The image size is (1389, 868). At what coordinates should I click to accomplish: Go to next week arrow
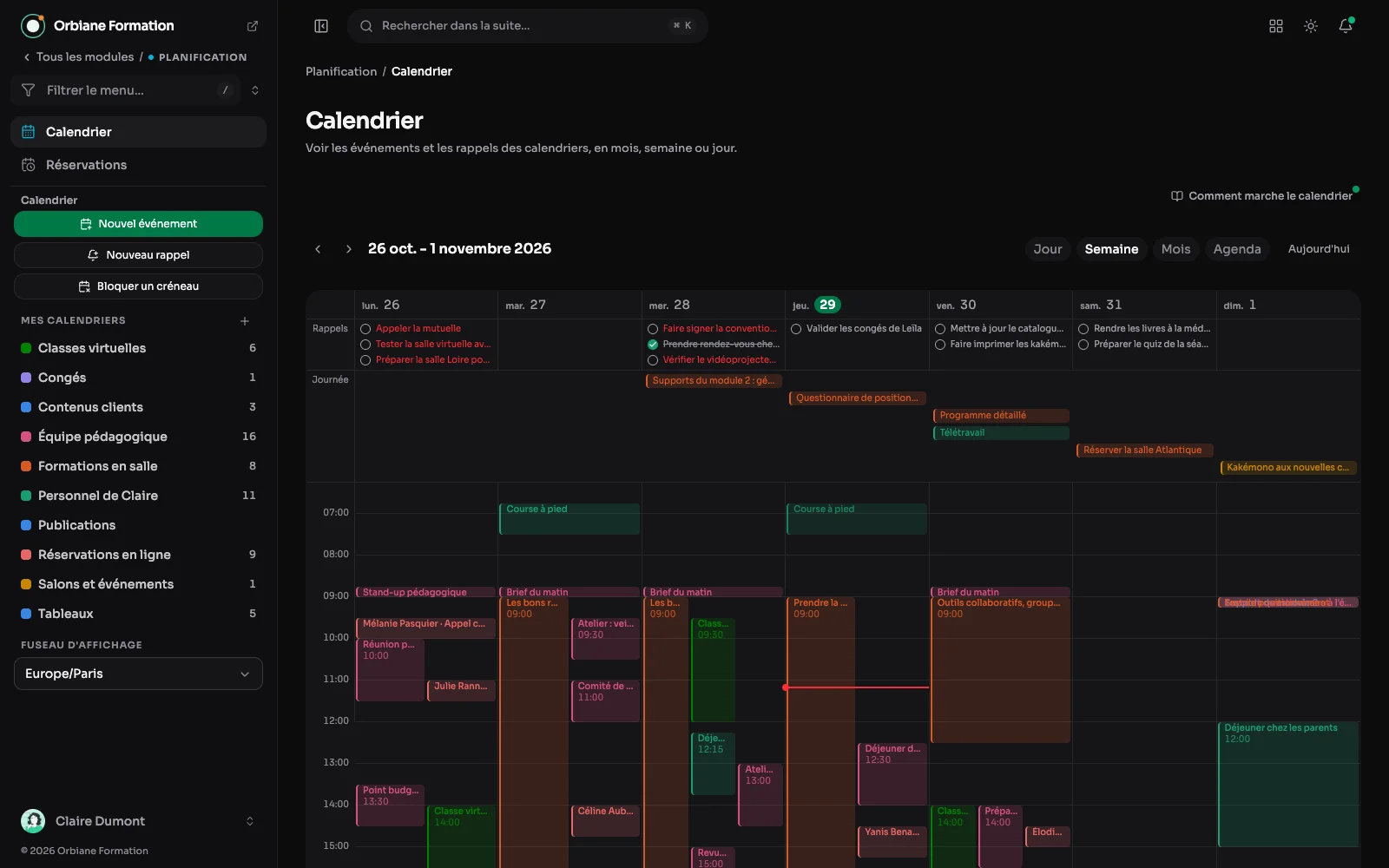(x=349, y=249)
